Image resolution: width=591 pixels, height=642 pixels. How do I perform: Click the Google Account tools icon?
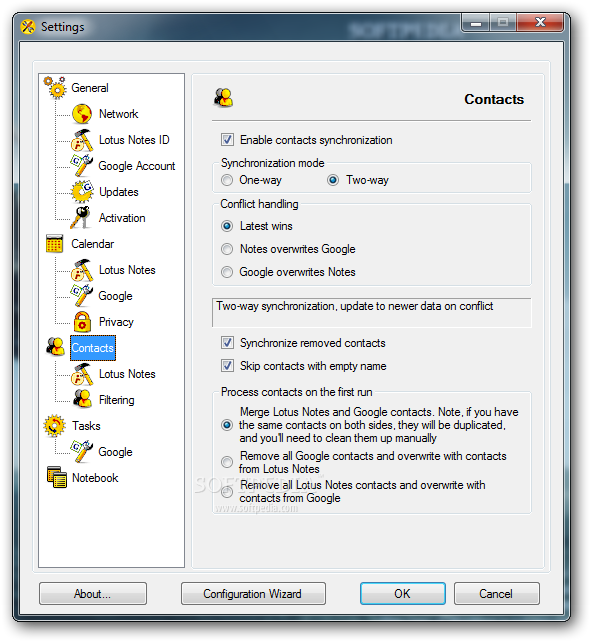click(82, 165)
